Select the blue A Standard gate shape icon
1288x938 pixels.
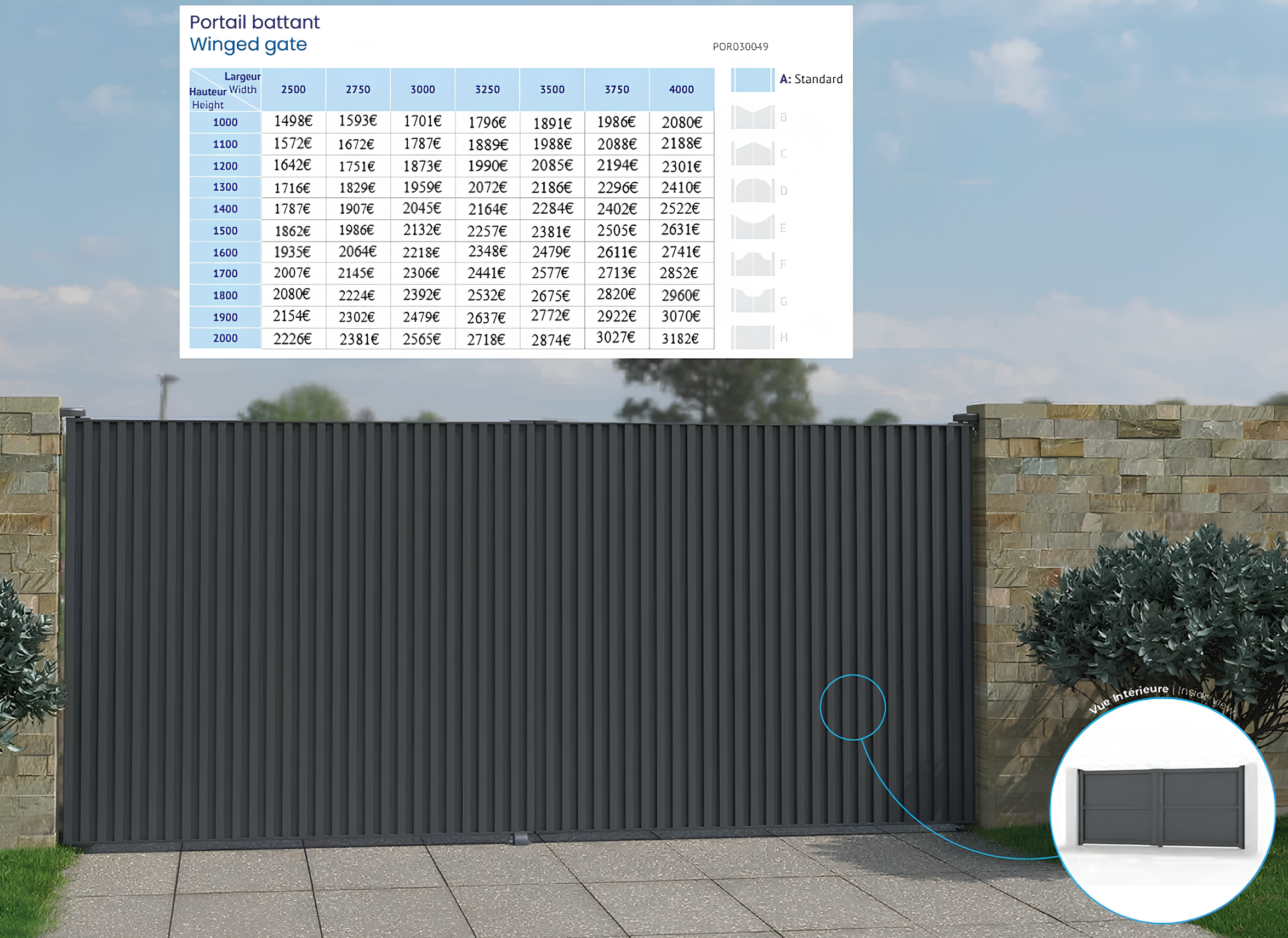pos(753,79)
